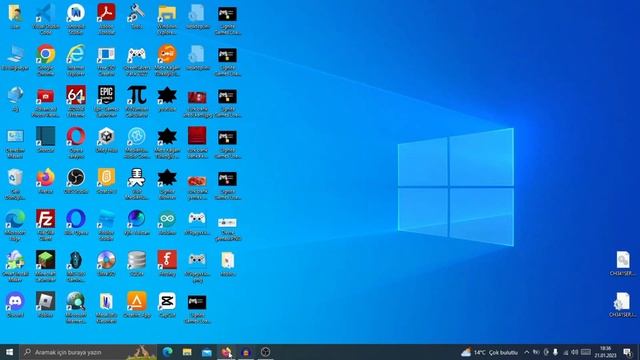This screenshot has height=360, width=640.
Task: Select the FileZilla Client desktop shortcut
Action: click(46, 224)
